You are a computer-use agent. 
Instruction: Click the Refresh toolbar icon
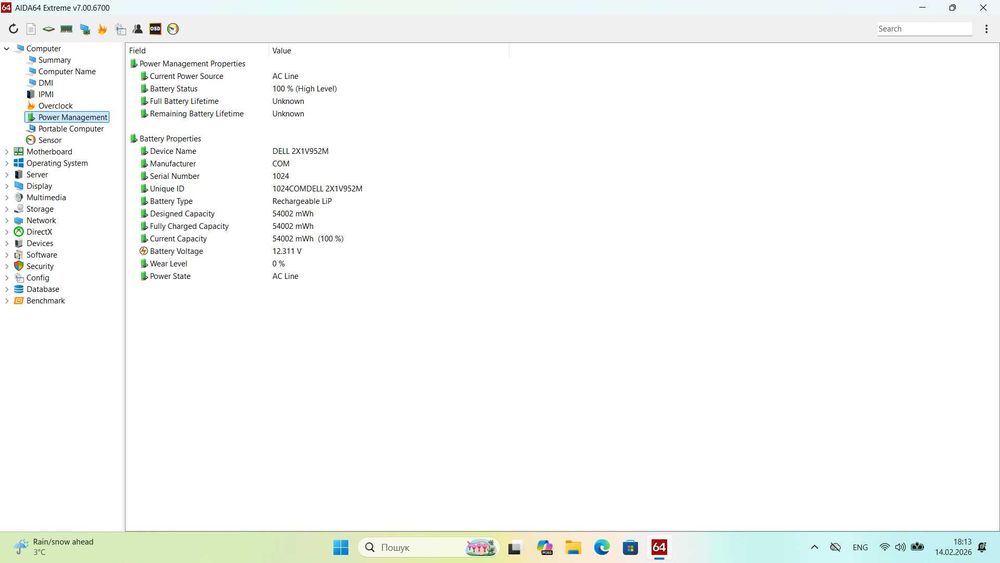13,29
